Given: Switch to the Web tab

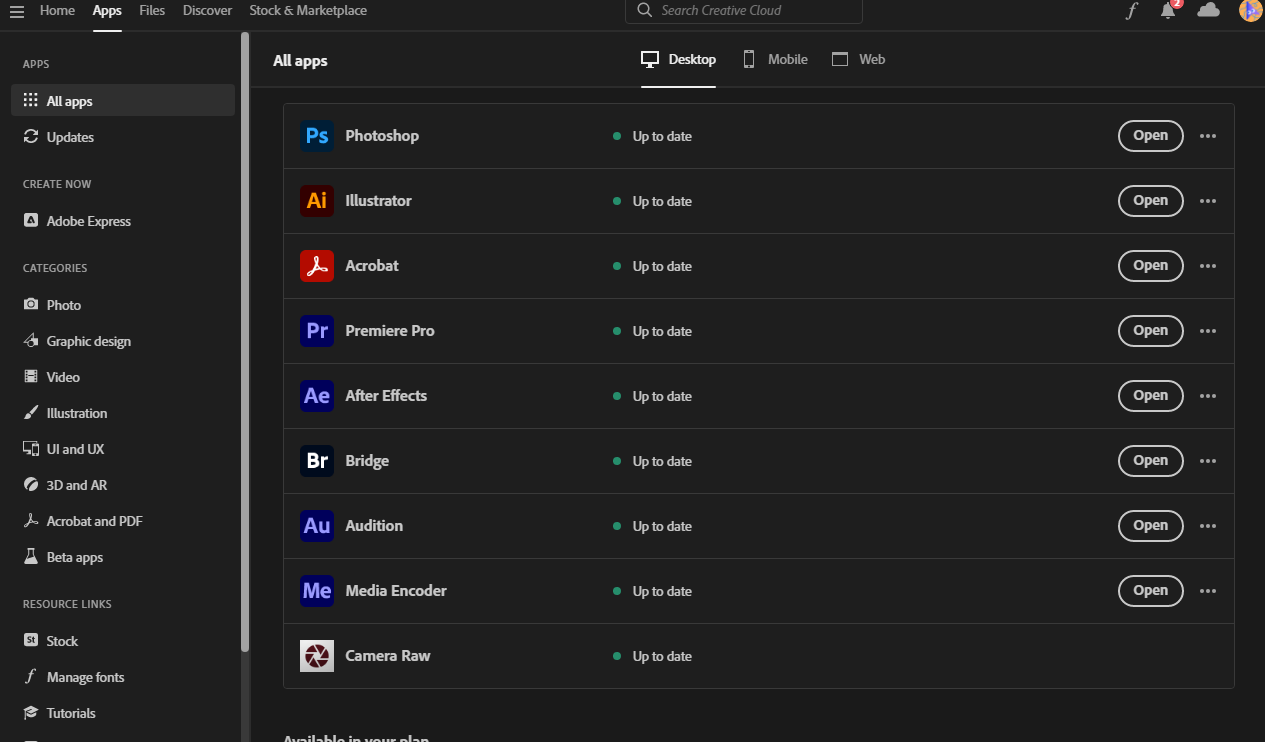Looking at the screenshot, I should tap(859, 60).
